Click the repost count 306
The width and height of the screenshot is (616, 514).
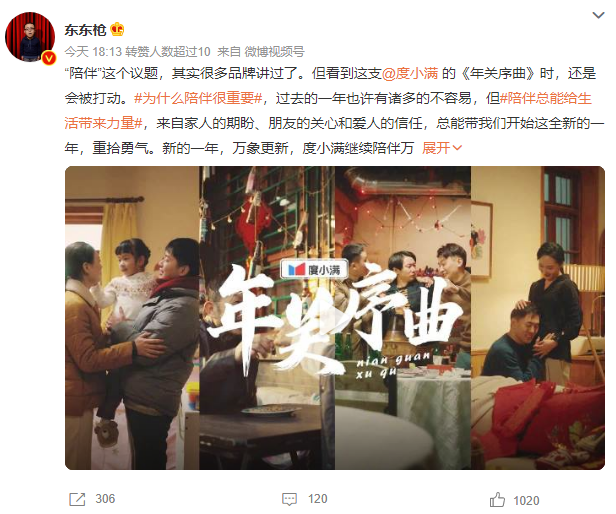[x=105, y=499]
